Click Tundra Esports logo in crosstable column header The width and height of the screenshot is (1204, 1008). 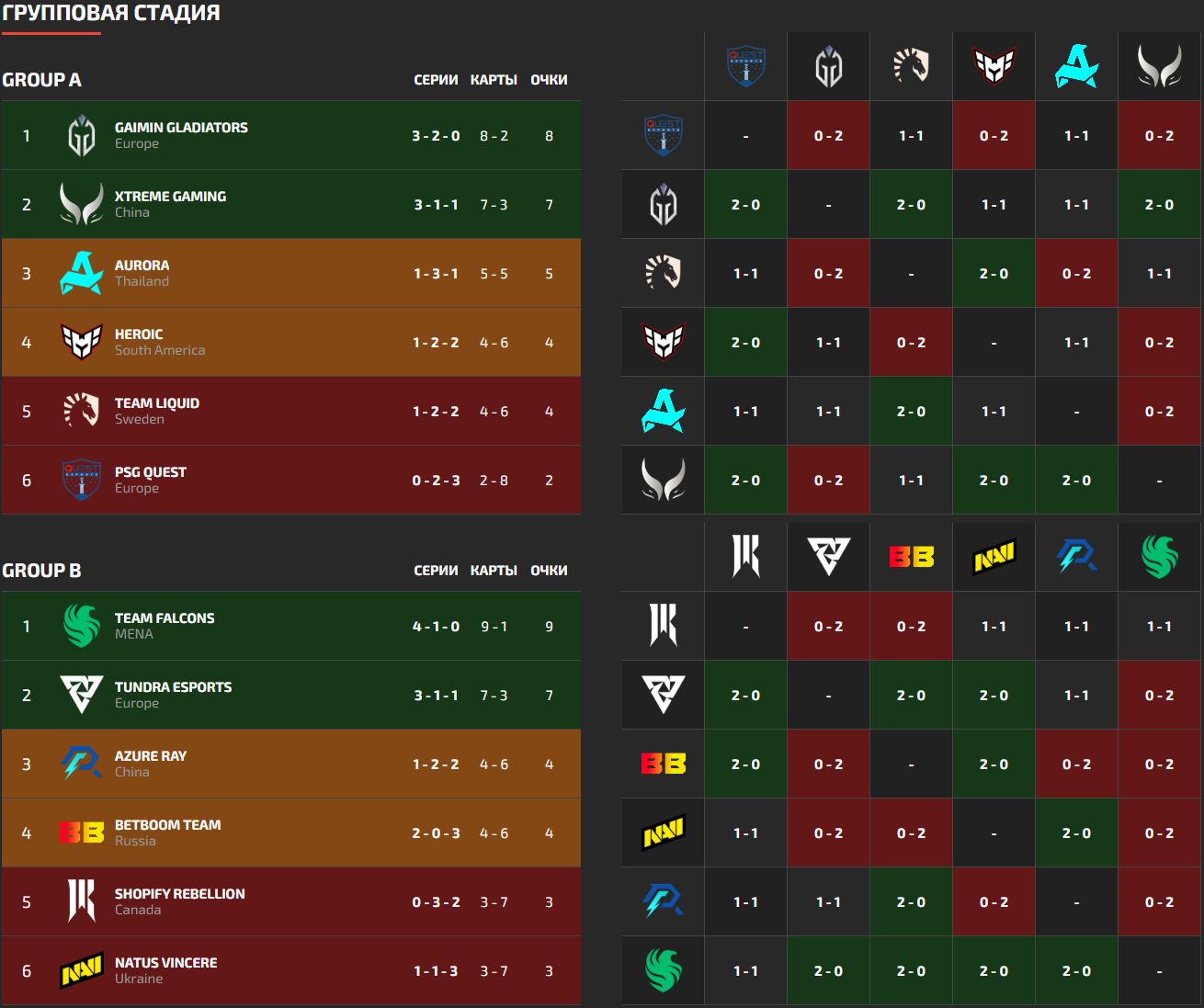(828, 557)
